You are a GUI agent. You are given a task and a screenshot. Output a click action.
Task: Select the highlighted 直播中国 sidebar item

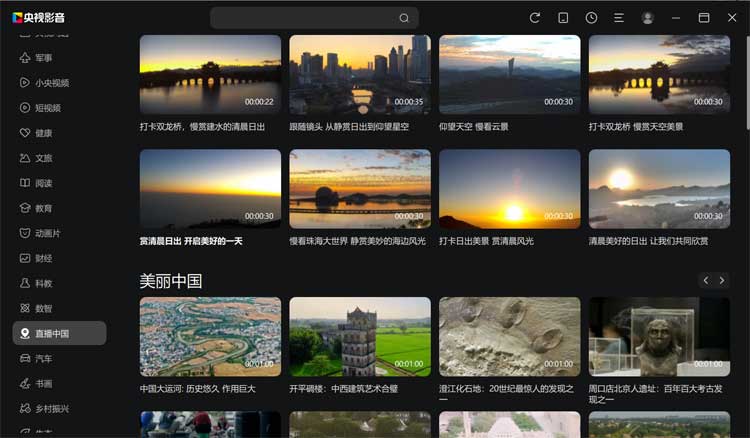59,333
